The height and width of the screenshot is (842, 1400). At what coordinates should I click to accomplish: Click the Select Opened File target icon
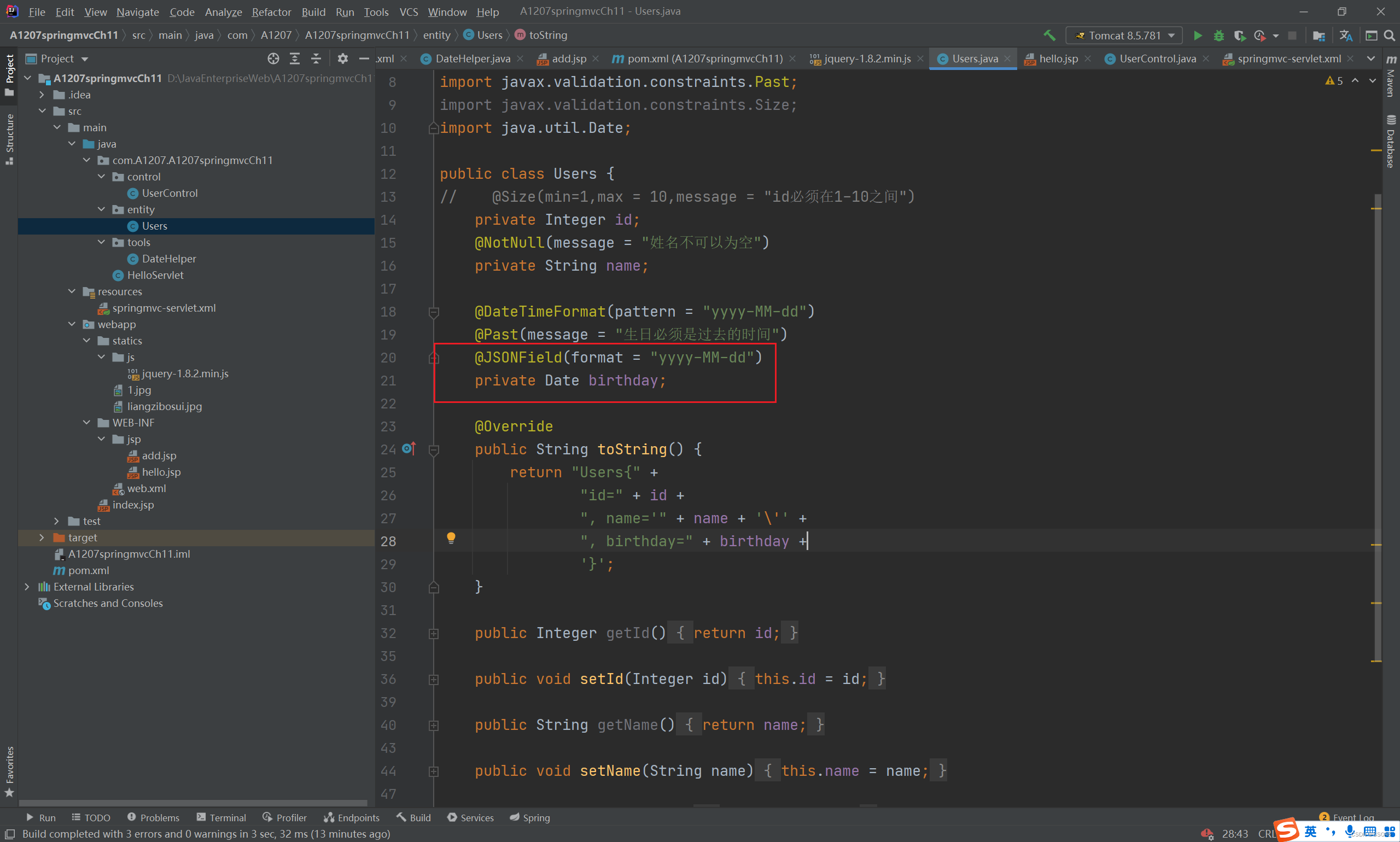click(273, 59)
